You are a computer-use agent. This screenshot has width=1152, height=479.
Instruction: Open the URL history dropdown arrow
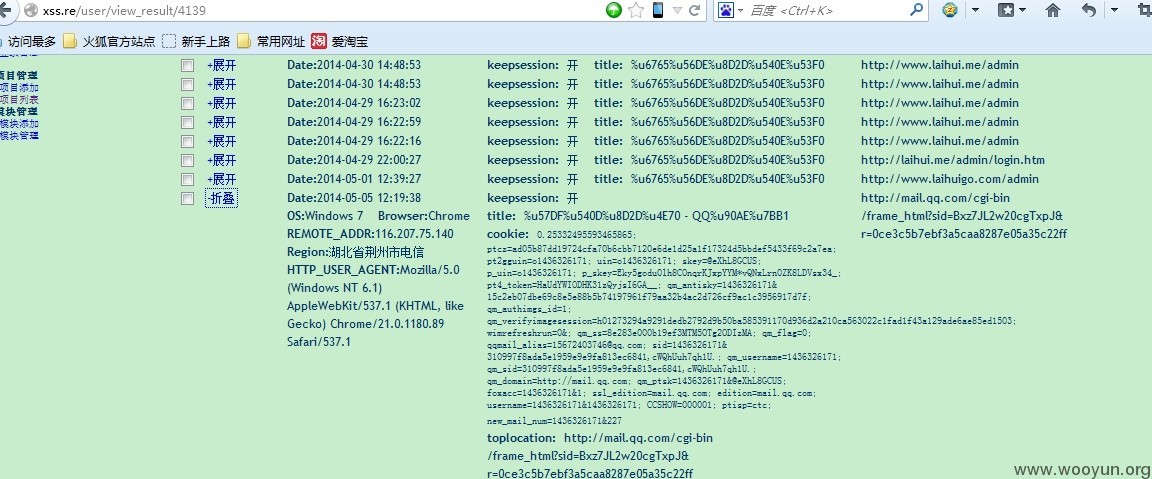click(x=677, y=10)
